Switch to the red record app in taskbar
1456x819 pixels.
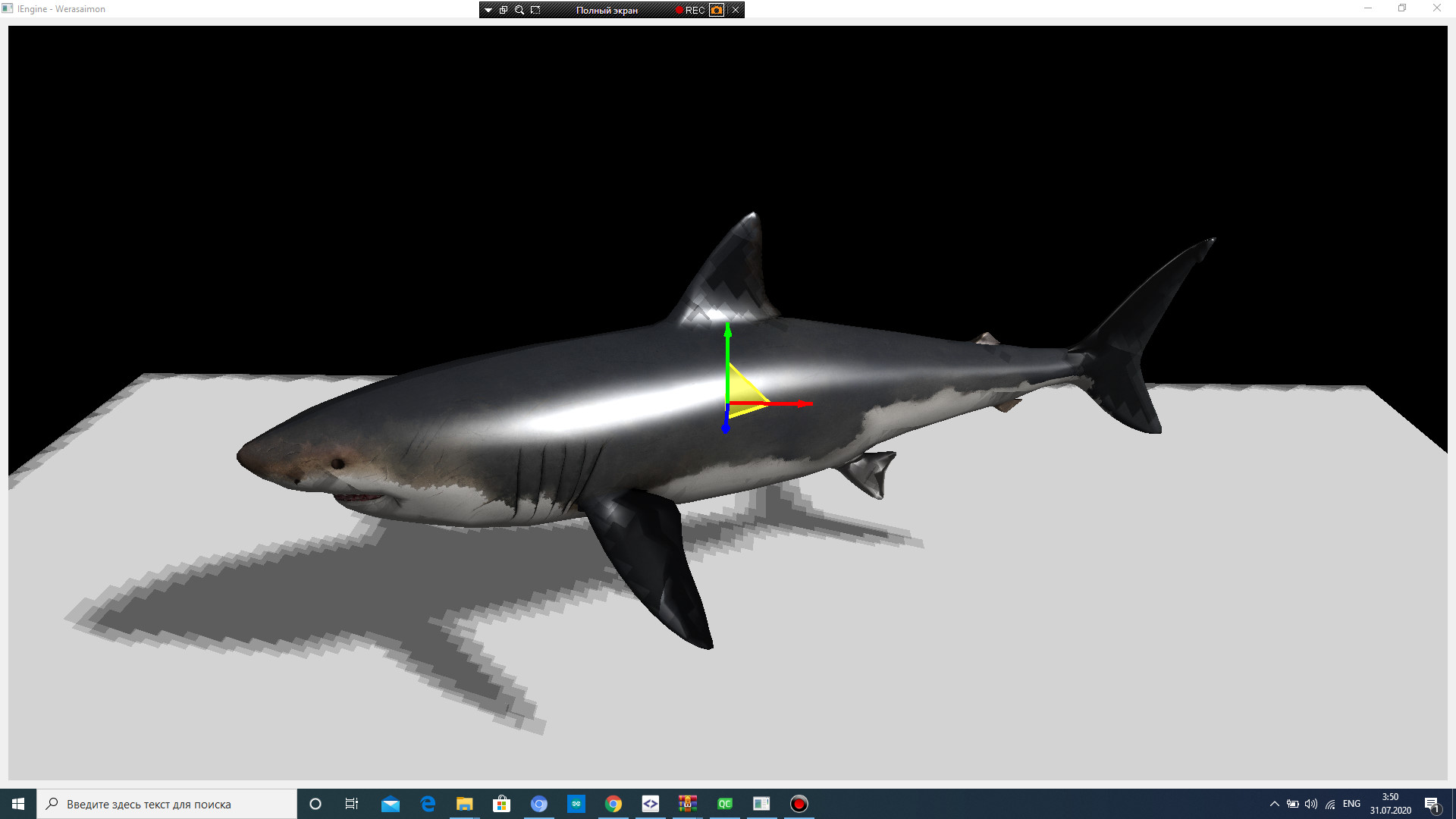(799, 804)
